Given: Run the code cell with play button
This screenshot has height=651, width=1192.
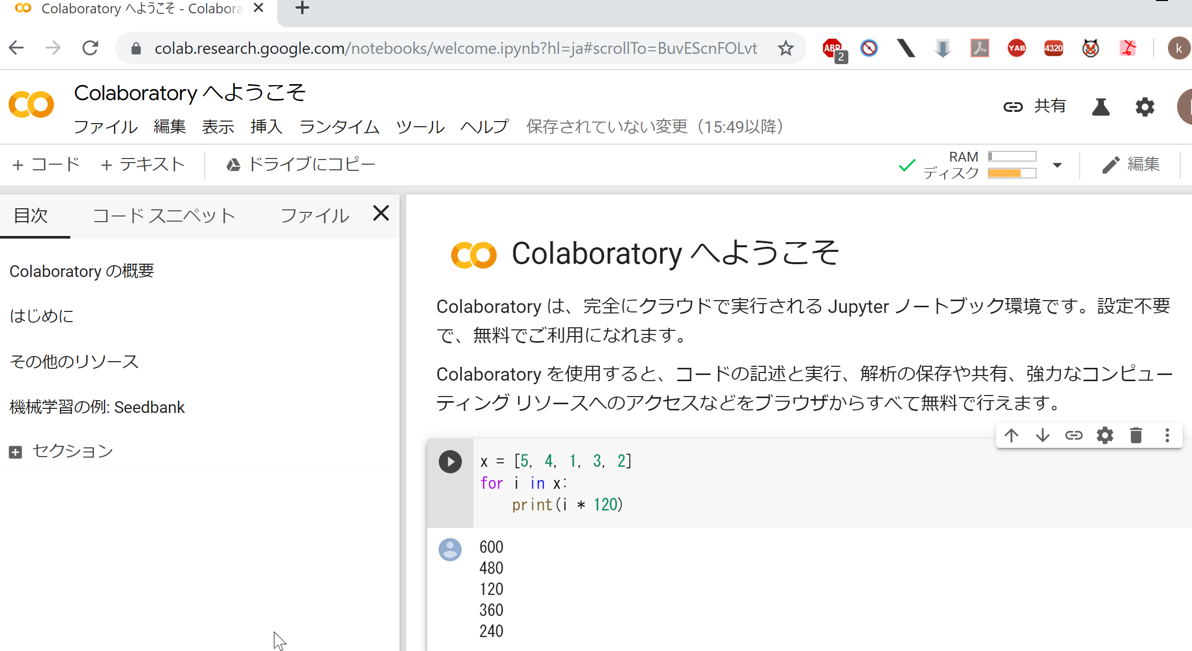Looking at the screenshot, I should 450,462.
